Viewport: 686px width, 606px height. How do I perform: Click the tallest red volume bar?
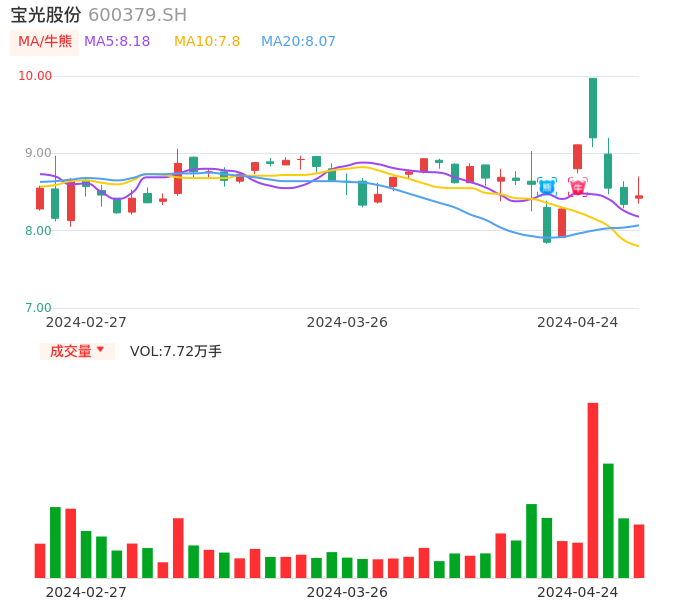593,490
